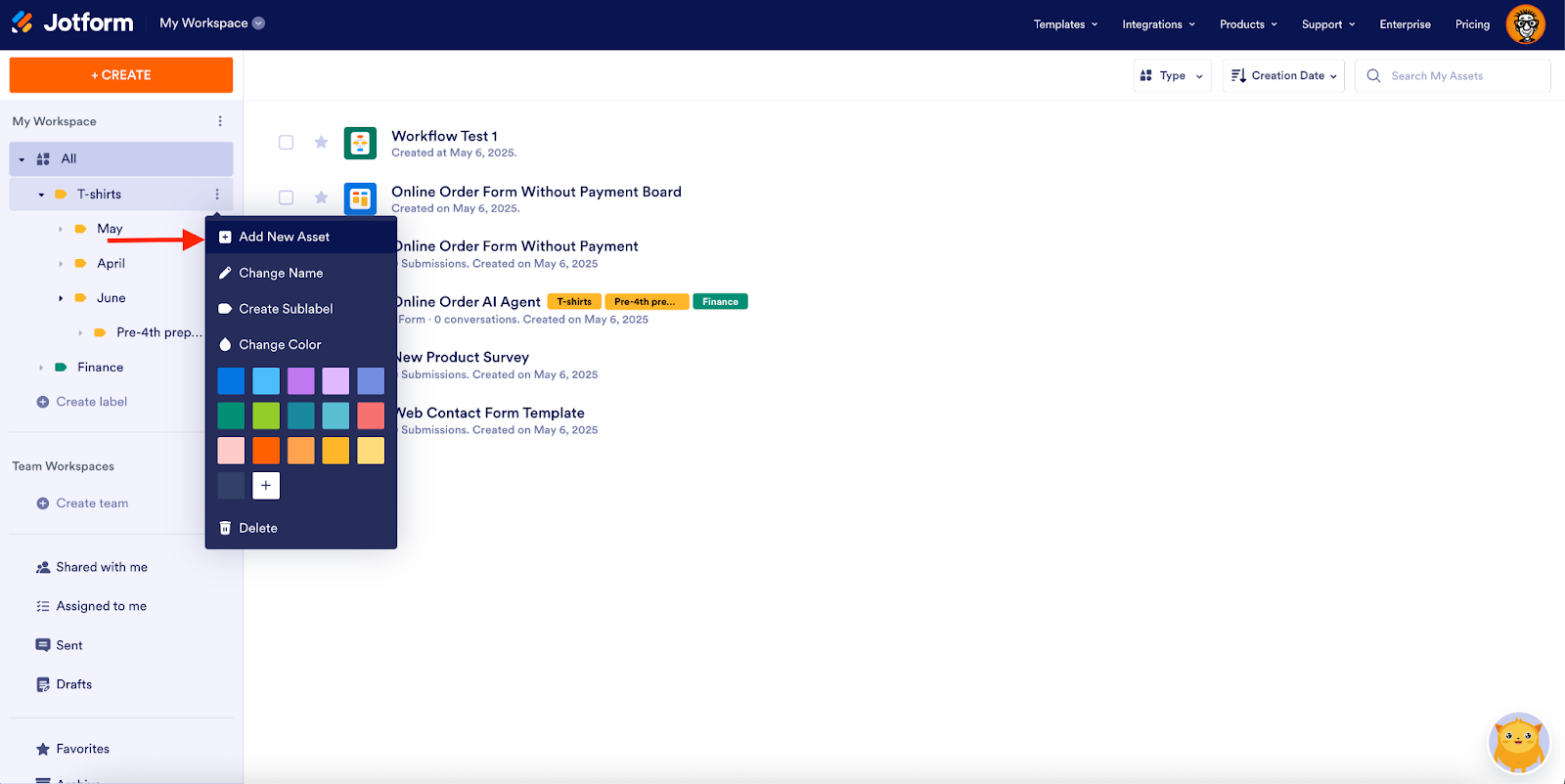Viewport: 1565px width, 784px height.
Task: Click the trash icon for Delete
Action: 225,528
